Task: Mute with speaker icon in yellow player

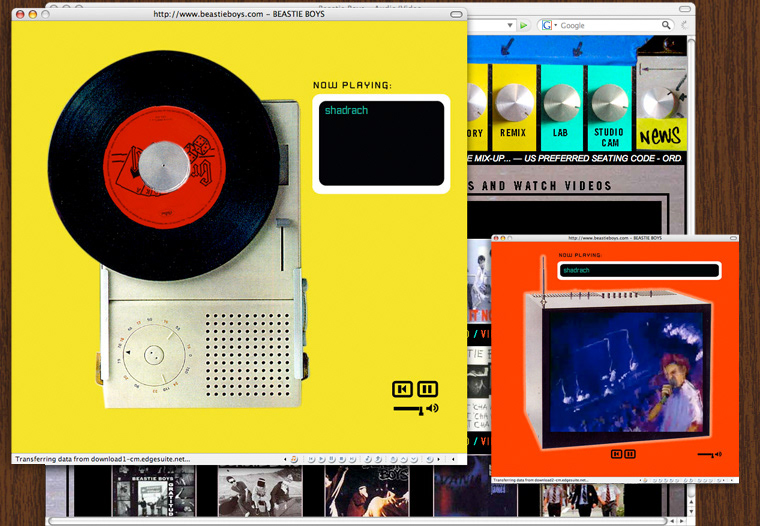Action: pos(433,408)
